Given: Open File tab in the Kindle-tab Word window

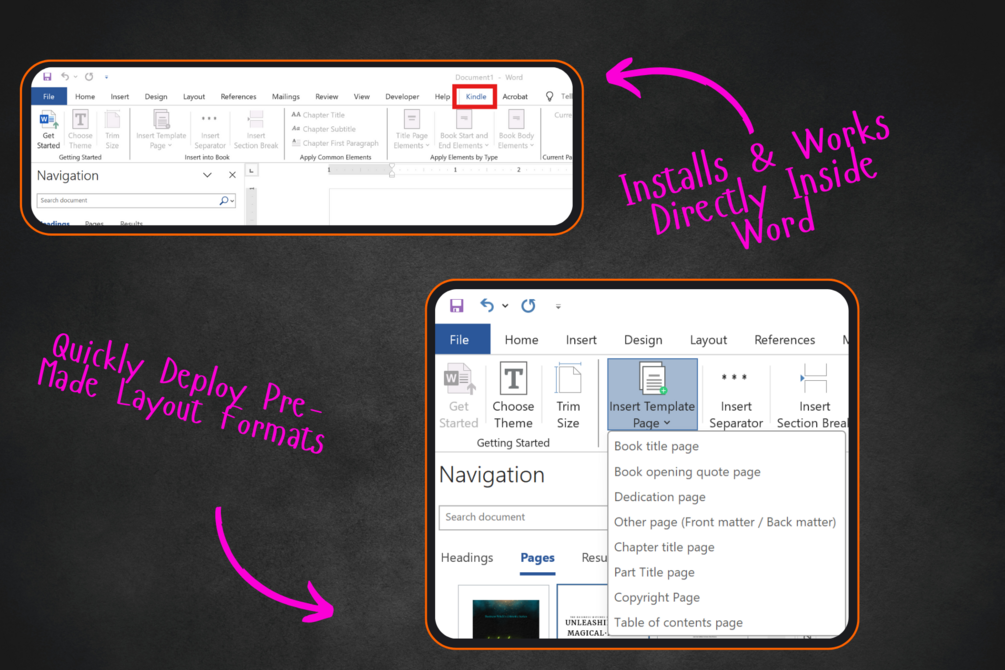Looking at the screenshot, I should [x=49, y=97].
